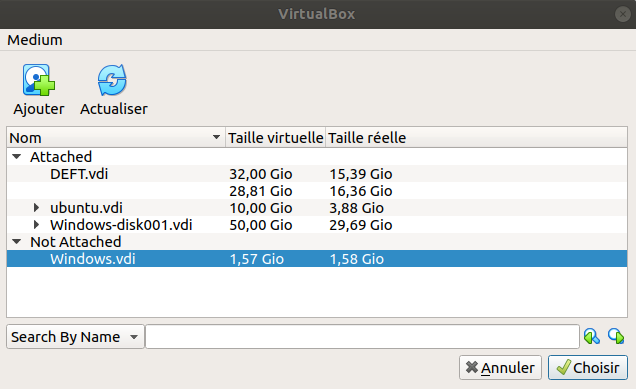
Task: Collapse the Not Attached group
Action: [x=17, y=242]
